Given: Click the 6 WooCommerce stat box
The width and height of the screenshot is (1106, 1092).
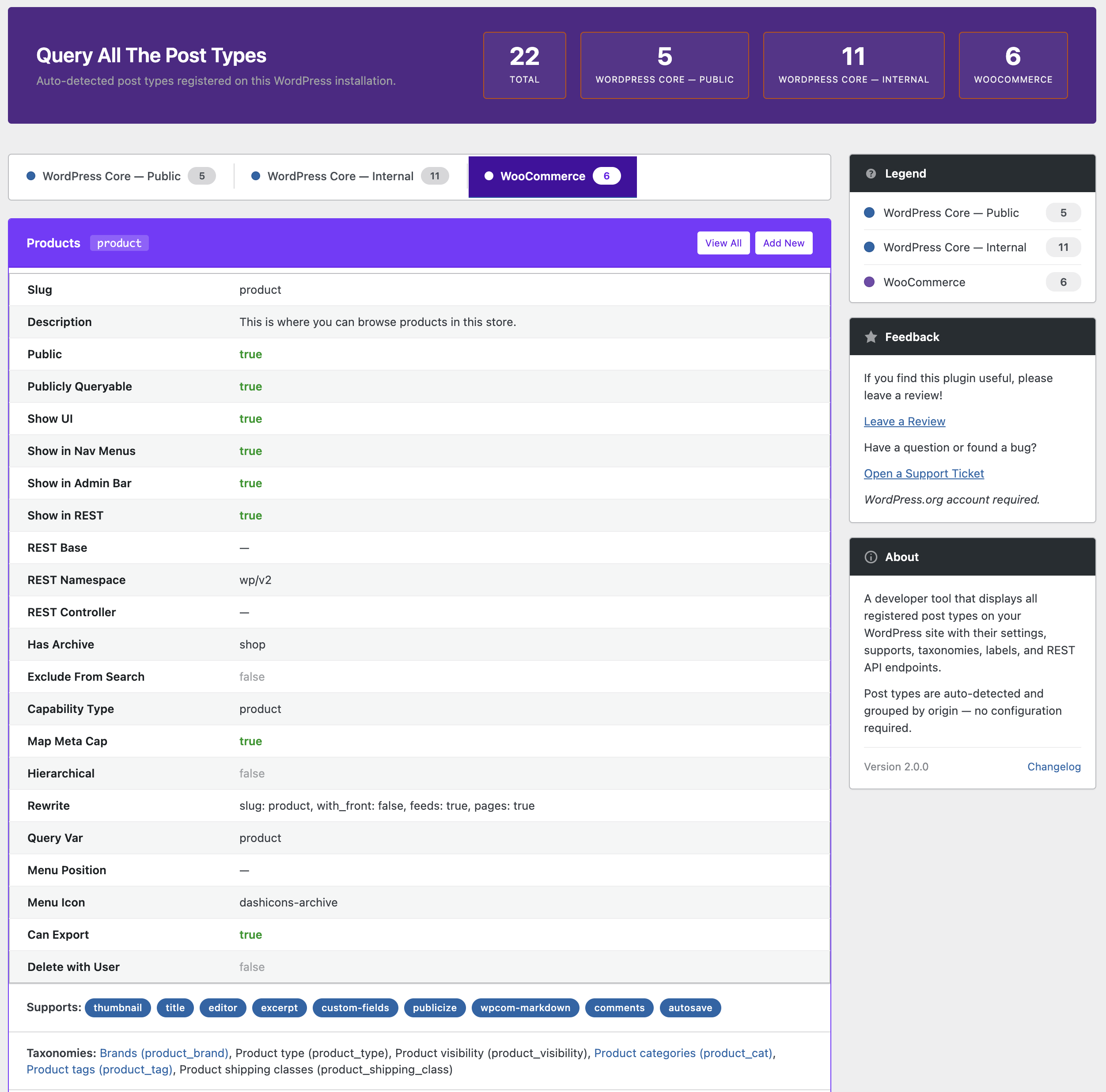Looking at the screenshot, I should [1012, 65].
